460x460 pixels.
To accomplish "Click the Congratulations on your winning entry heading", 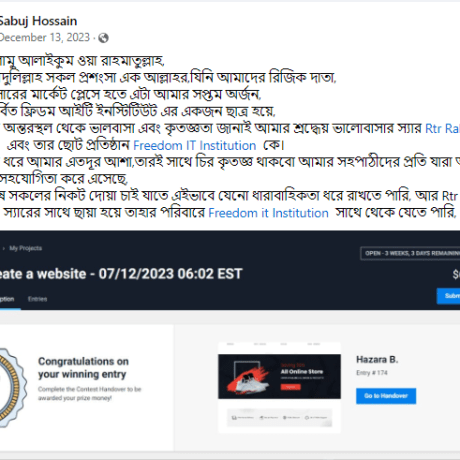I will coord(83,368).
